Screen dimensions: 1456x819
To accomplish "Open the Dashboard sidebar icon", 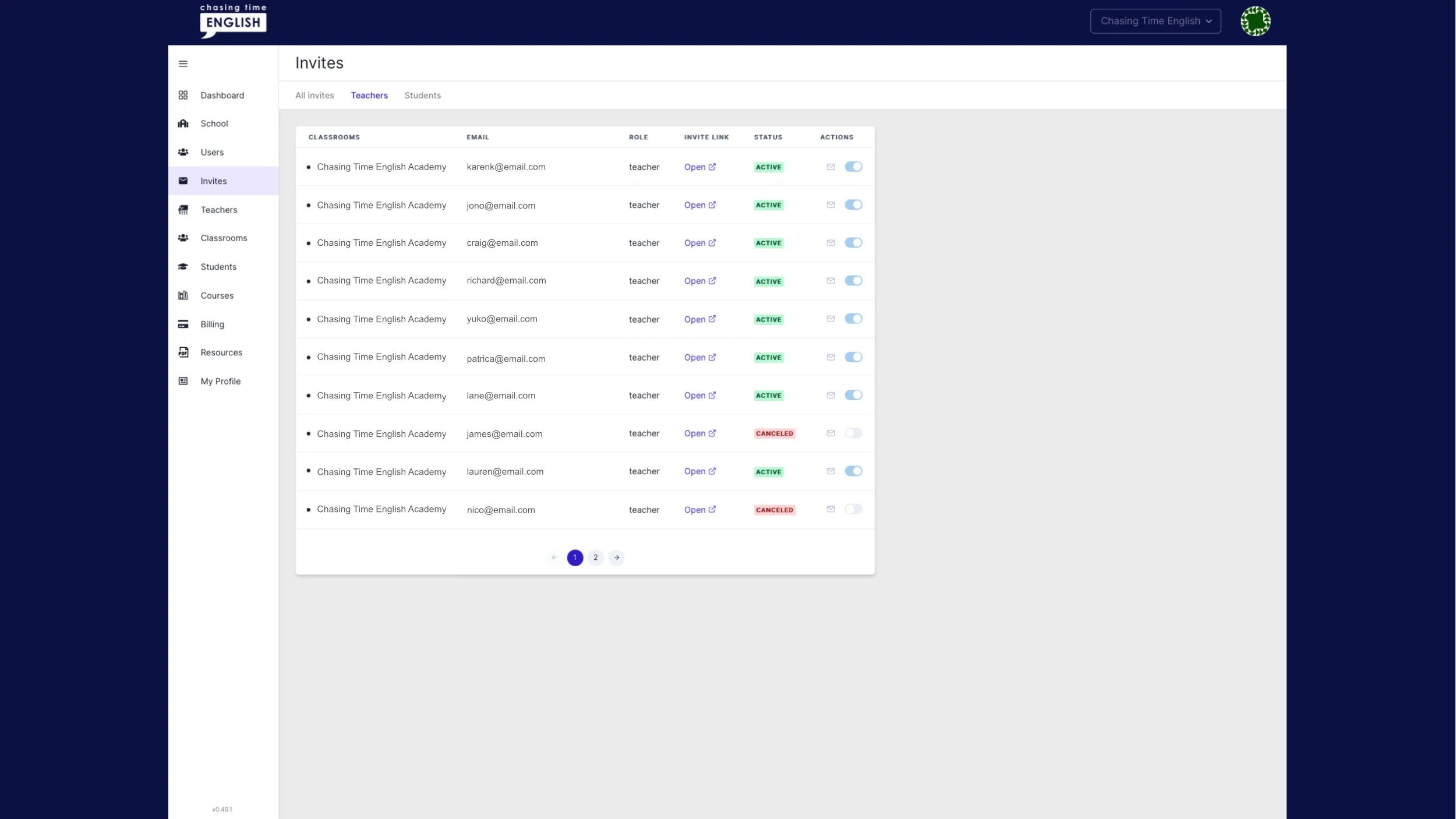I will (183, 95).
